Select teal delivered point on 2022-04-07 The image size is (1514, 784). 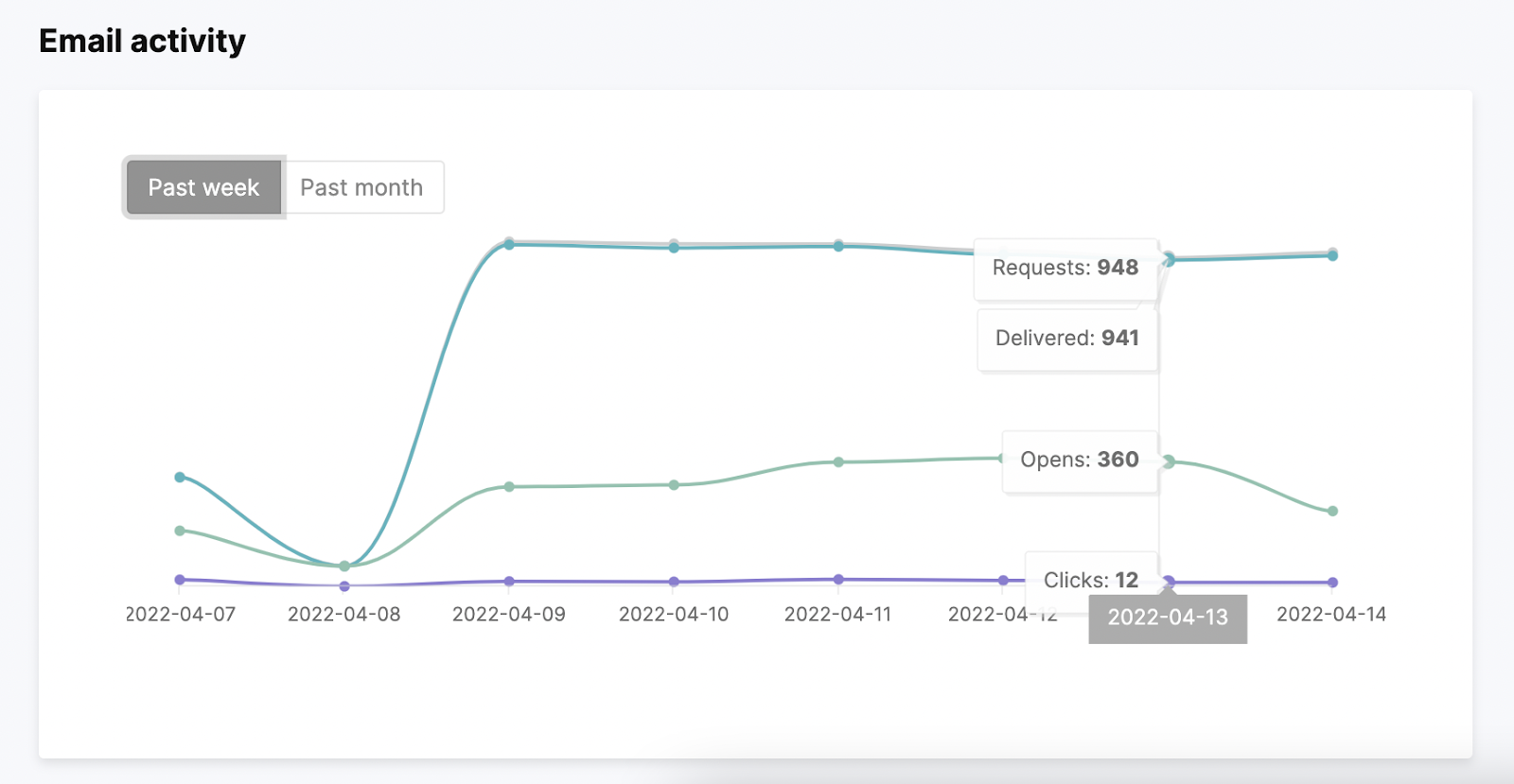pos(180,478)
